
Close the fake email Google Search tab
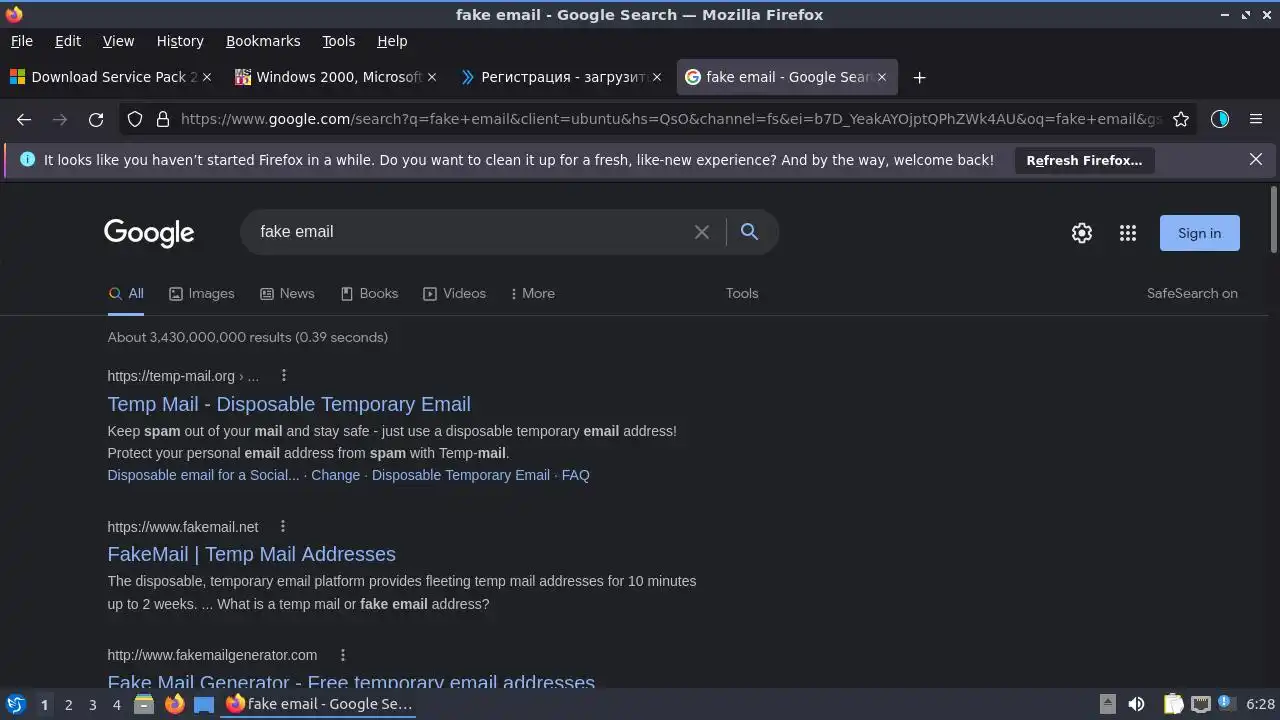point(882,77)
